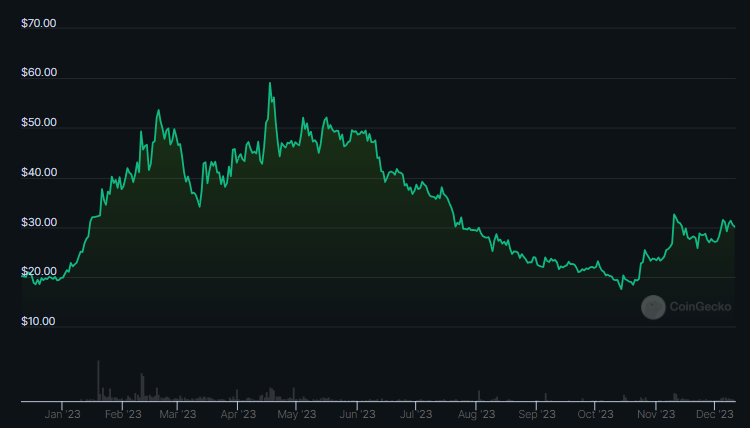Click the Jan '23 date label
The height and width of the screenshot is (428, 750).
pyautogui.click(x=62, y=414)
